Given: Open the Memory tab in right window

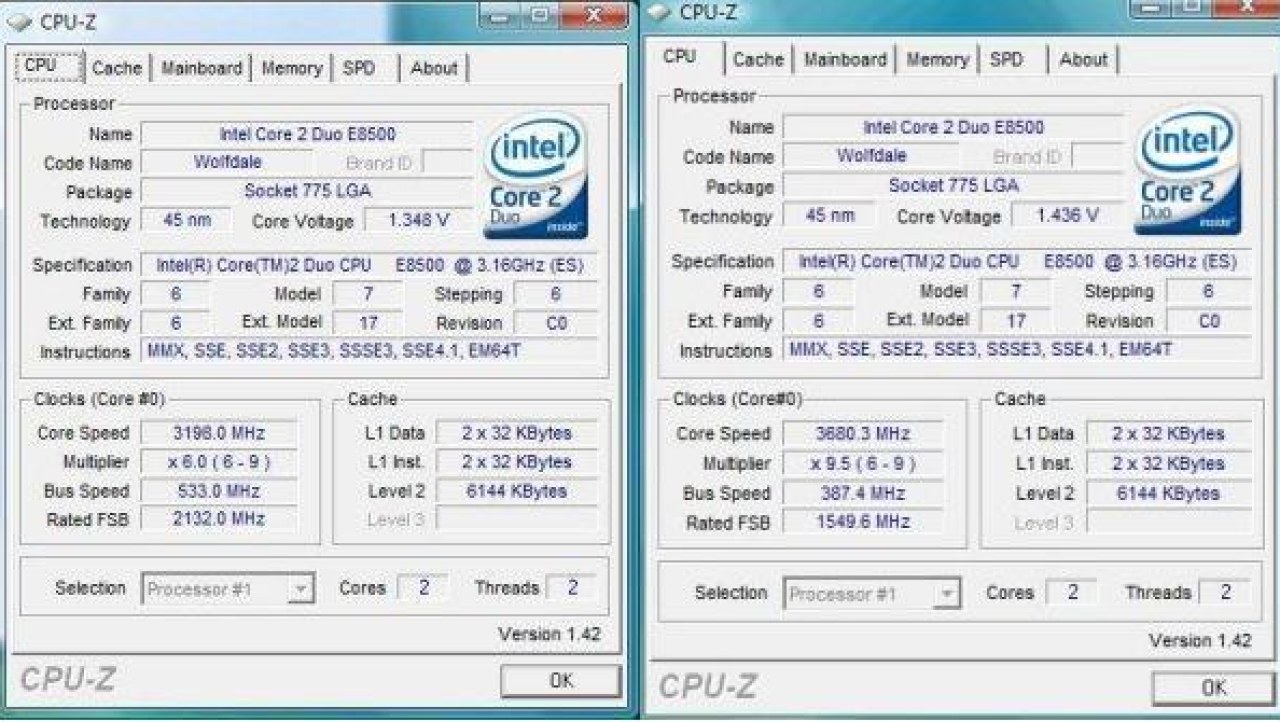Looking at the screenshot, I should [x=937, y=59].
